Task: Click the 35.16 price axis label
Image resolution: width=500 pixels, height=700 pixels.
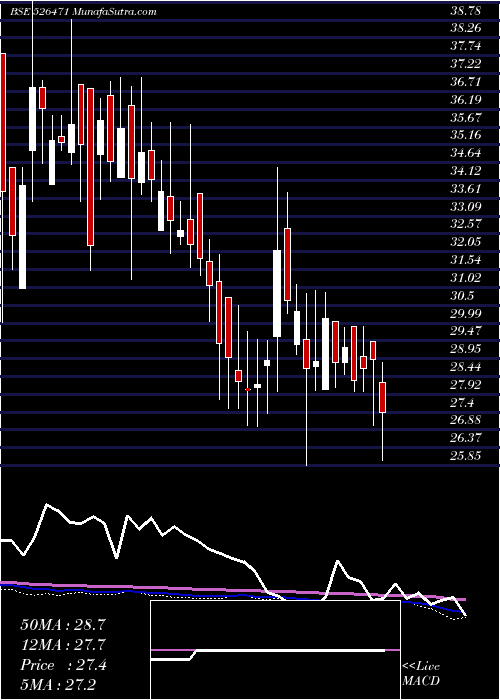Action: coord(465,135)
